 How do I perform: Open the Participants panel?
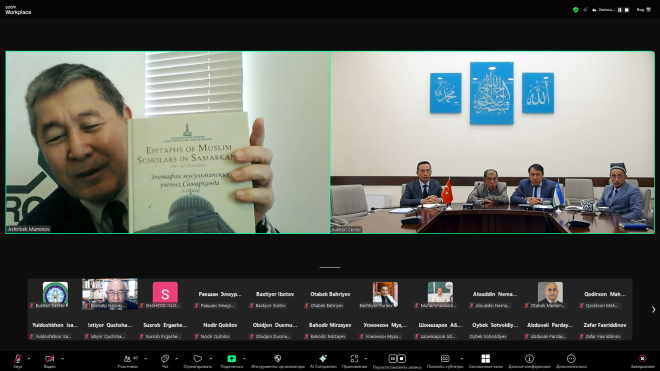(x=128, y=359)
